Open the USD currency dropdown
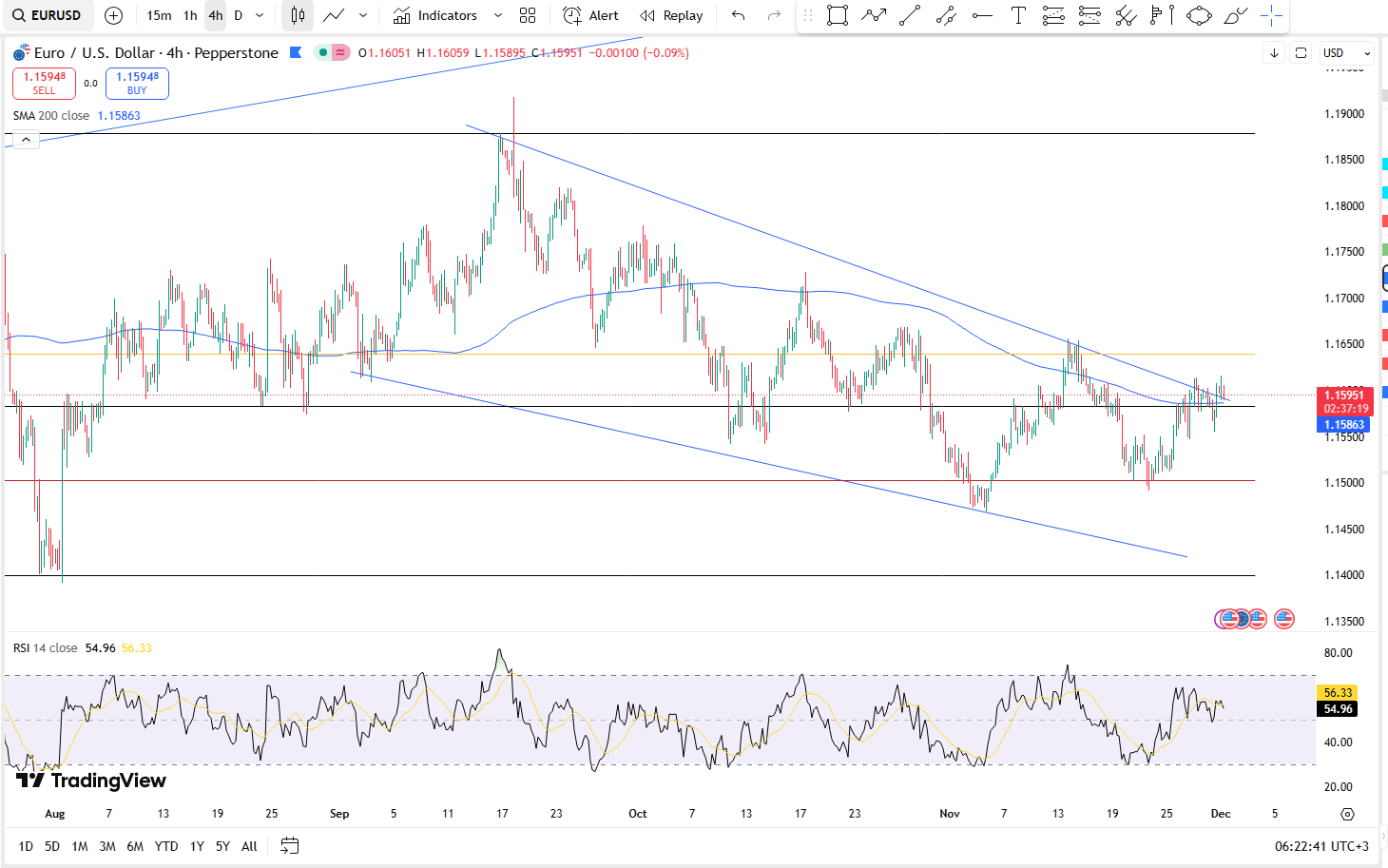This screenshot has height=868, width=1388. [1347, 53]
